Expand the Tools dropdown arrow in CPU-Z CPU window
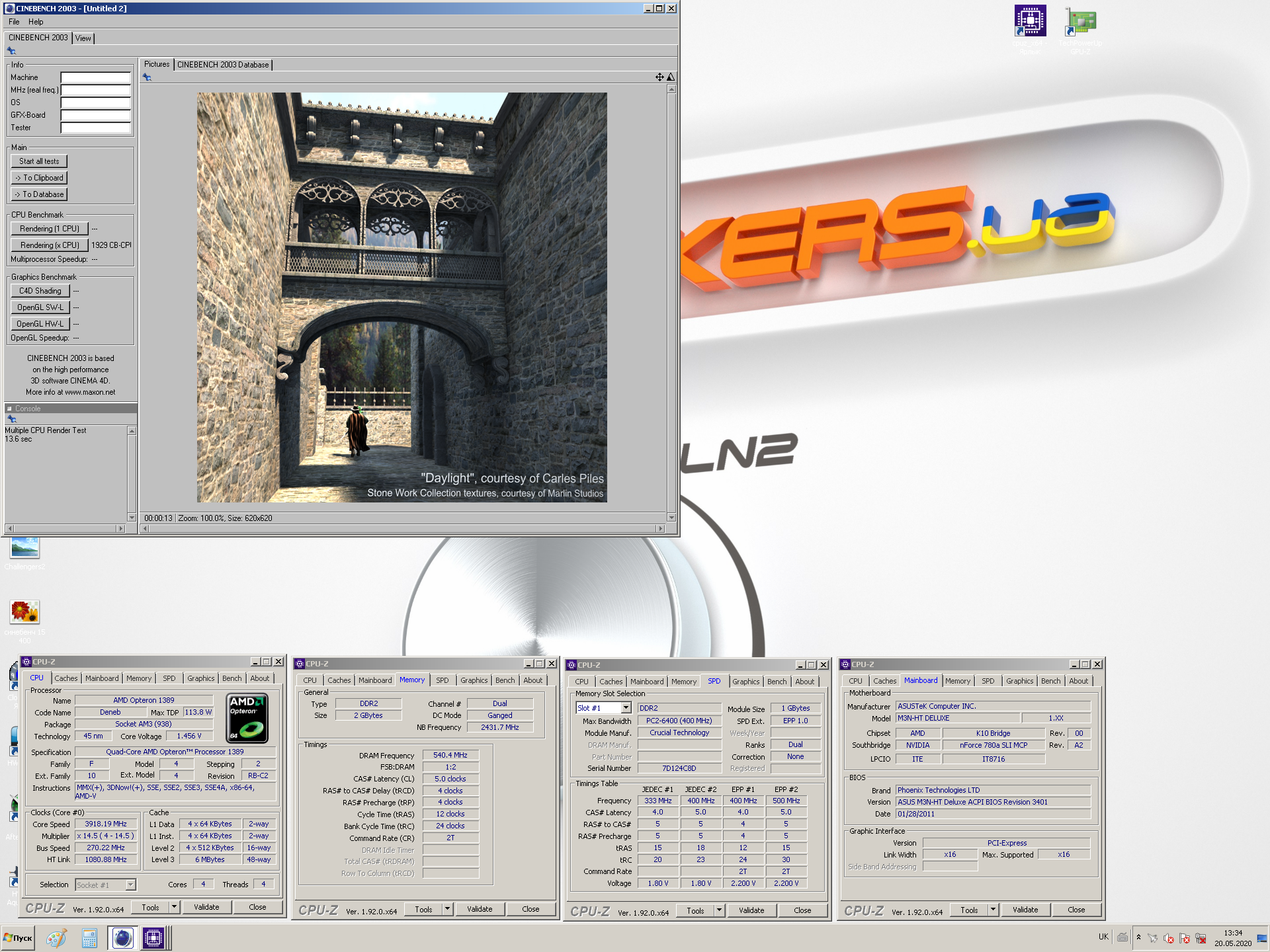 point(175,907)
